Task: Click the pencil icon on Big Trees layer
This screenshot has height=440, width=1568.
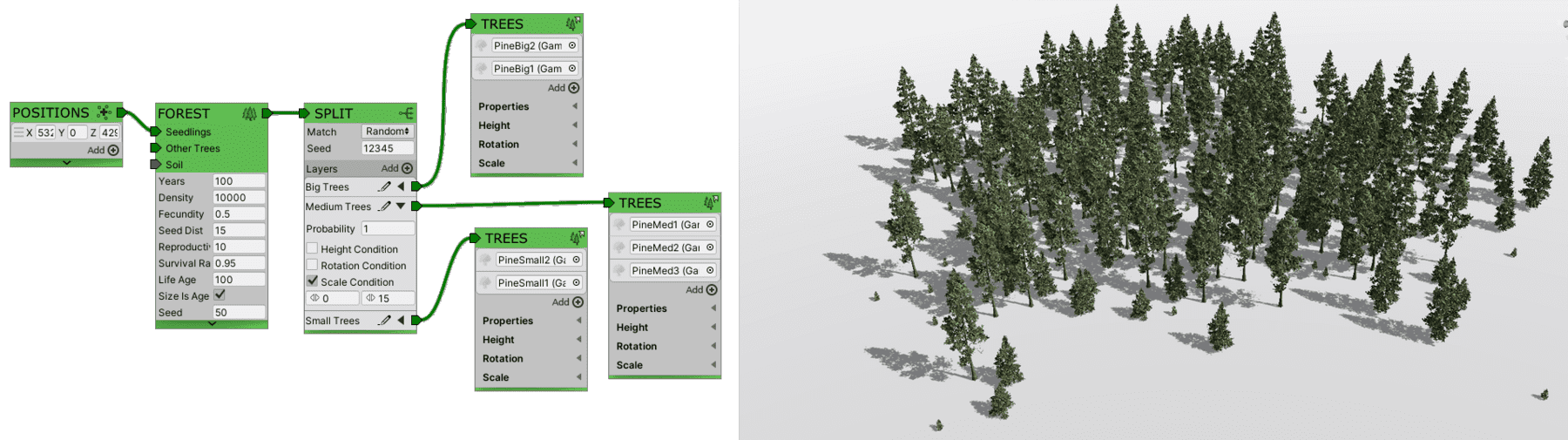Action: tap(384, 186)
